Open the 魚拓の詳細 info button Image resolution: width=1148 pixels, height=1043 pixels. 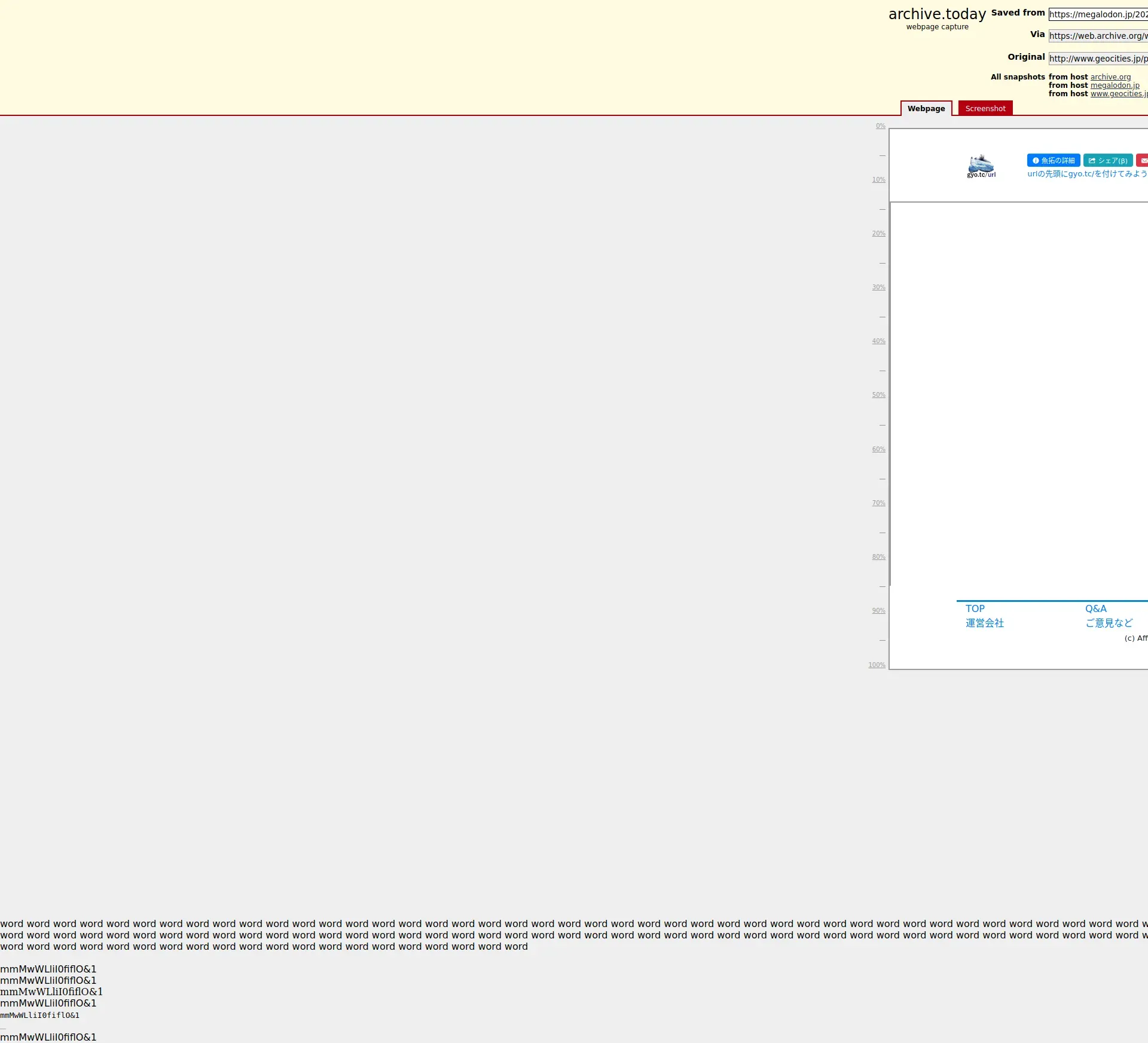pos(1053,160)
